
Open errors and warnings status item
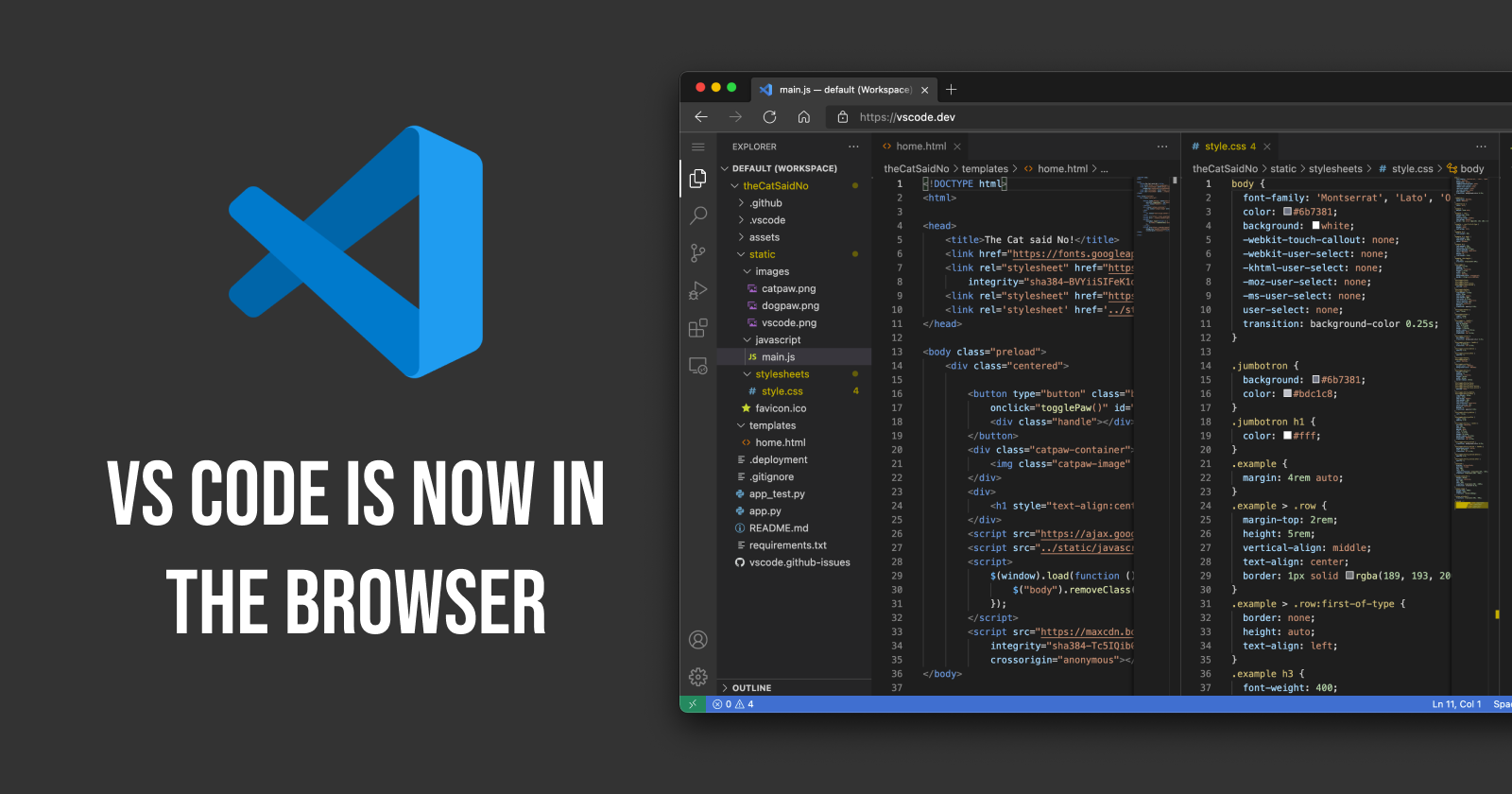(x=733, y=704)
